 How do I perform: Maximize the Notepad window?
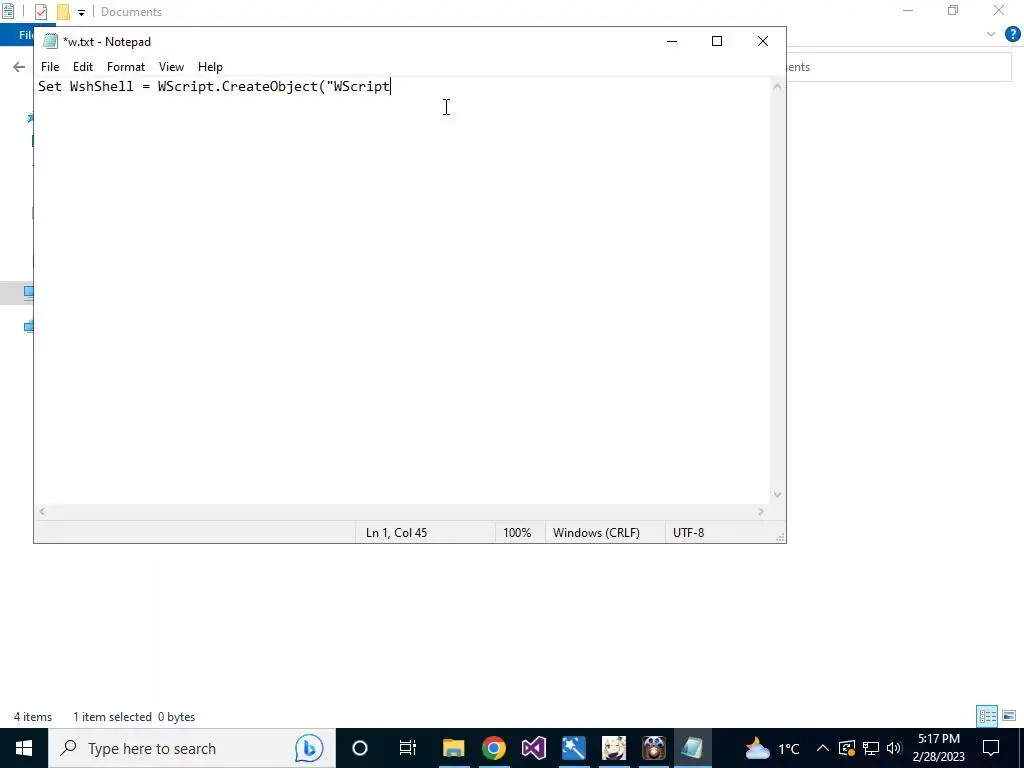coord(716,41)
